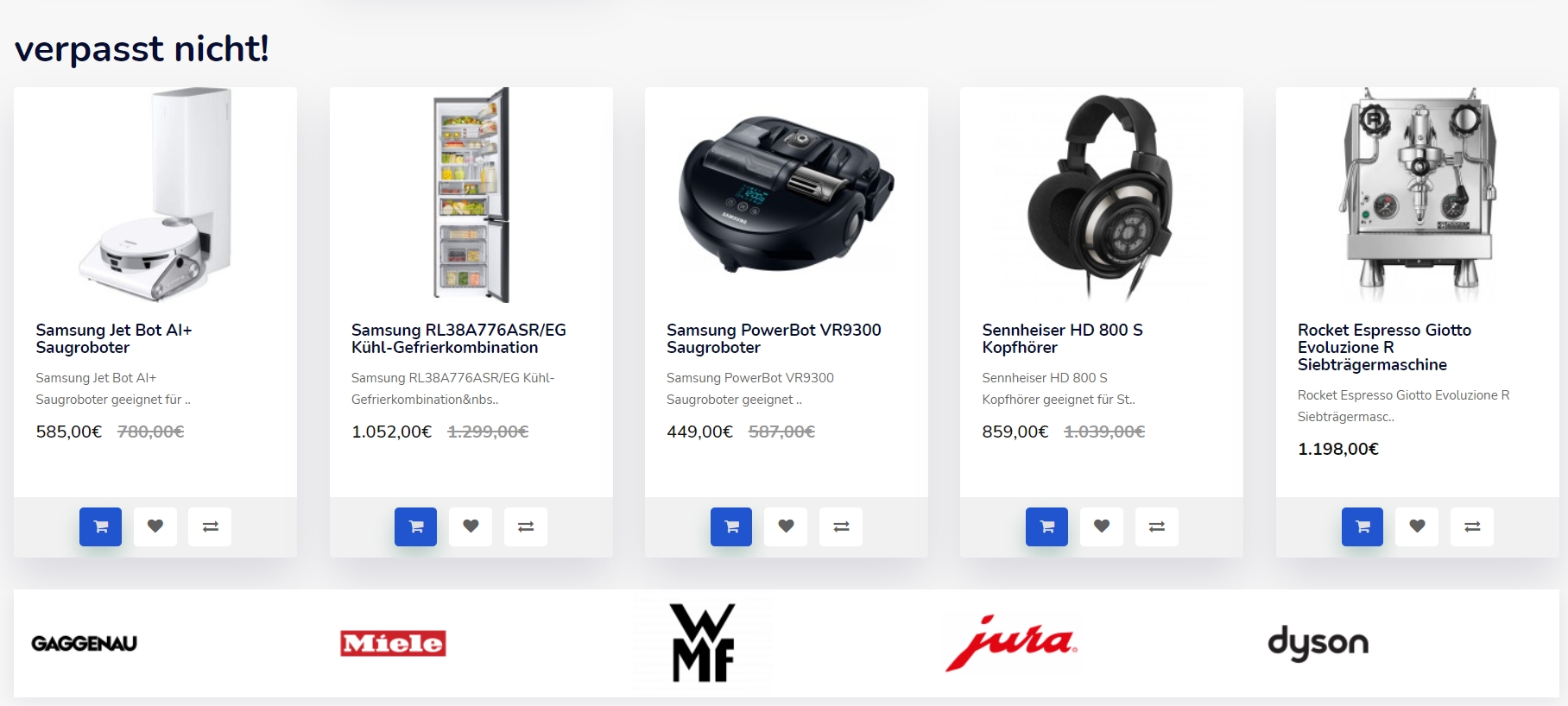The width and height of the screenshot is (1568, 706).
Task: Open the WMF brand logo
Action: (704, 643)
